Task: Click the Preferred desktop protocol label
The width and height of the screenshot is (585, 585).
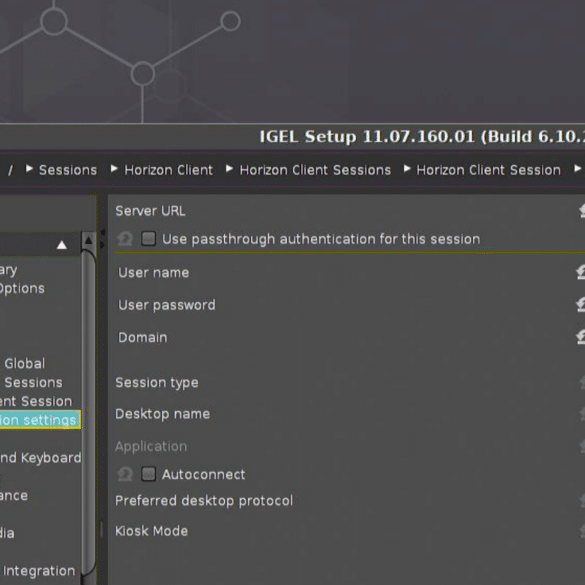Action: point(204,501)
